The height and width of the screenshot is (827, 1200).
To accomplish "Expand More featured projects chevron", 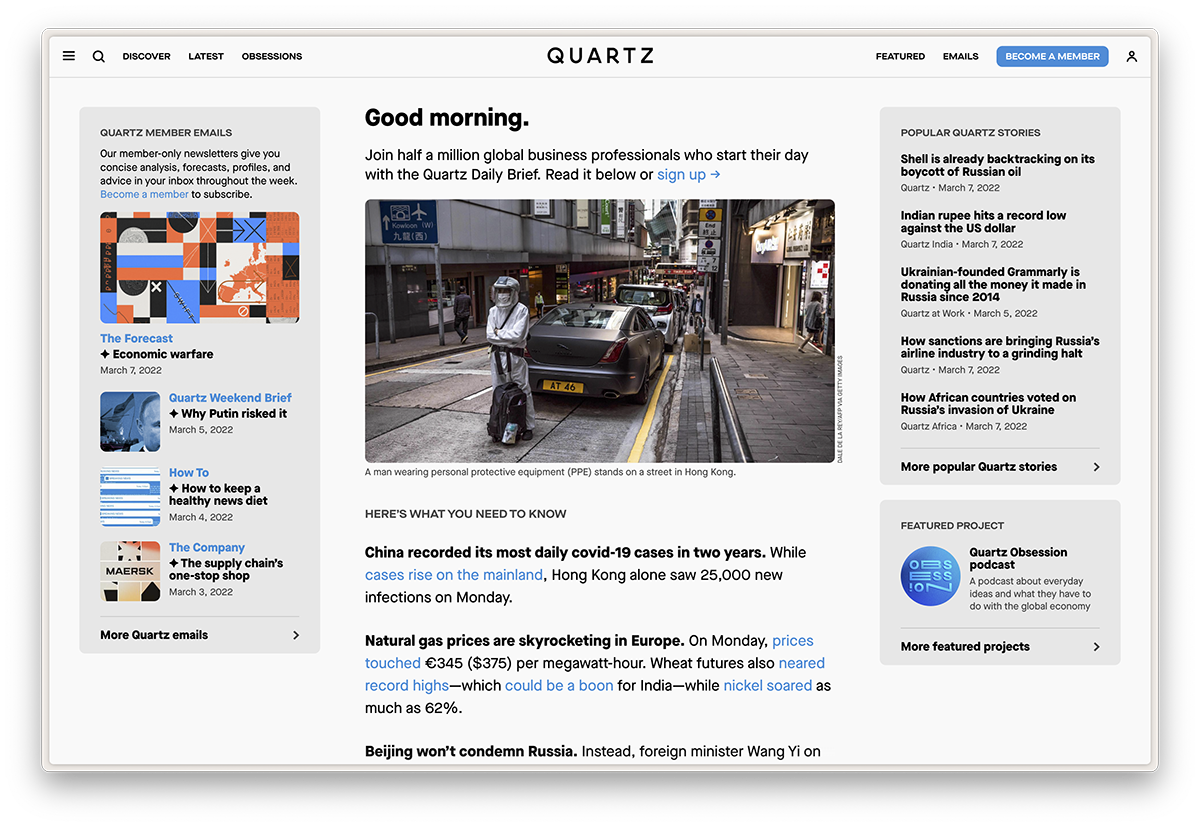I will [x=1096, y=647].
